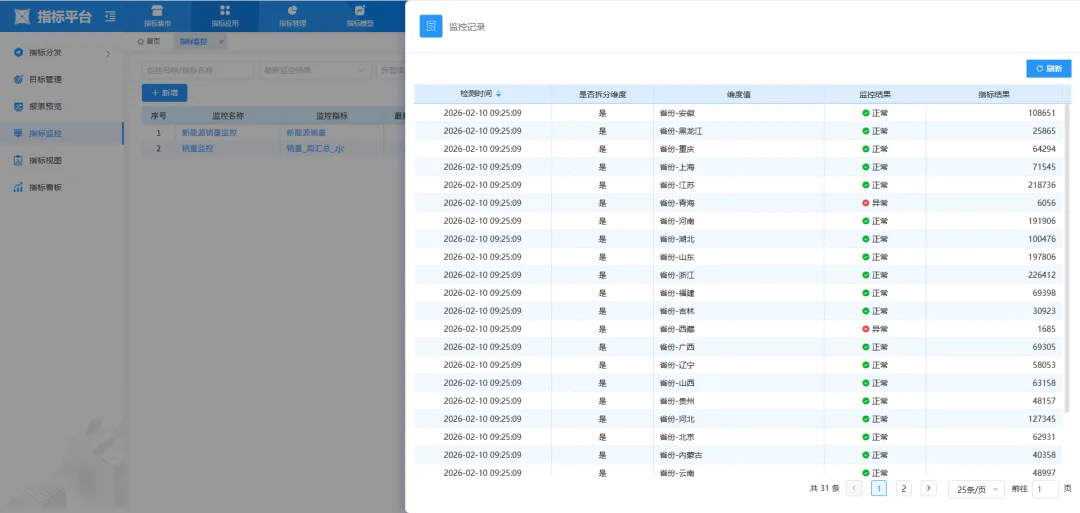Viewport: 1080px width, 513px height.
Task: Select 目标管理 in the sidebar
Action: 45,79
